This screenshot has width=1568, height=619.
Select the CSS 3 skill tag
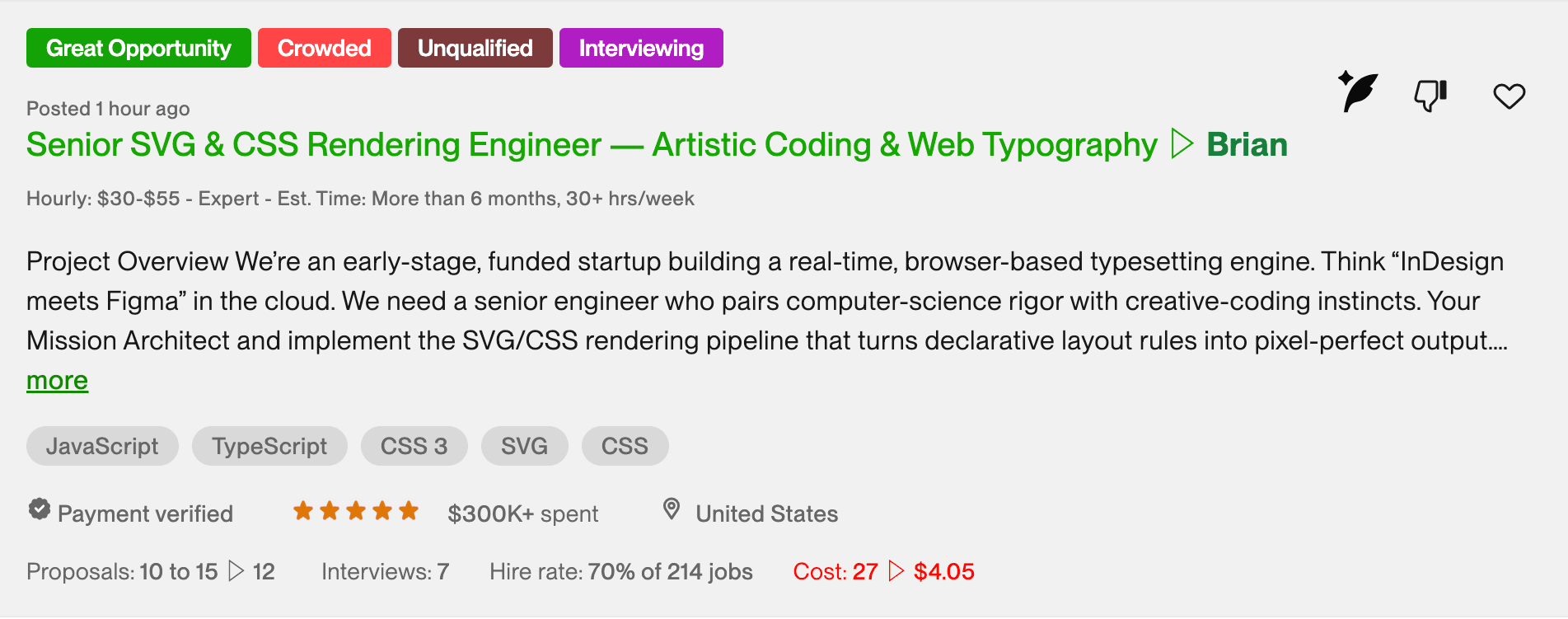414,446
